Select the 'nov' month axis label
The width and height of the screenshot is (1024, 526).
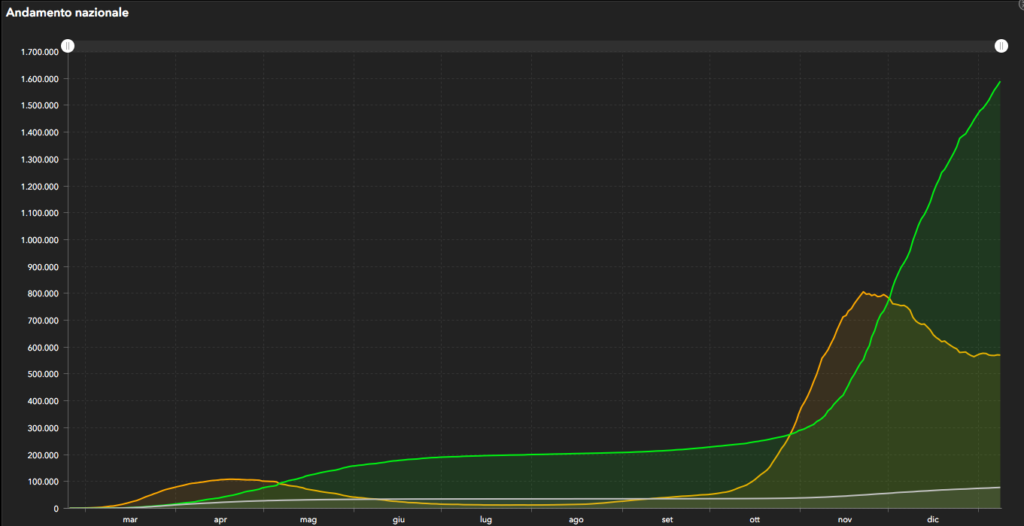[845, 519]
